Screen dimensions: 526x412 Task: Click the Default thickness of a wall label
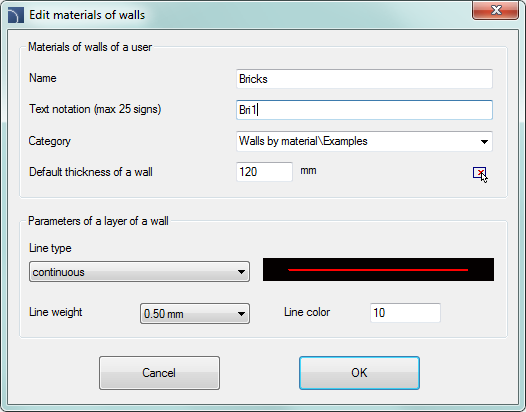[x=91, y=172]
